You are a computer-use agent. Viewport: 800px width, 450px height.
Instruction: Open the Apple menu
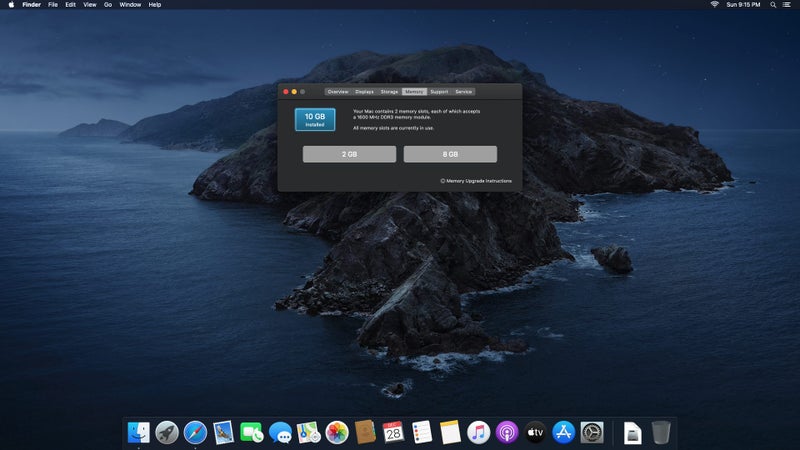(x=9, y=5)
